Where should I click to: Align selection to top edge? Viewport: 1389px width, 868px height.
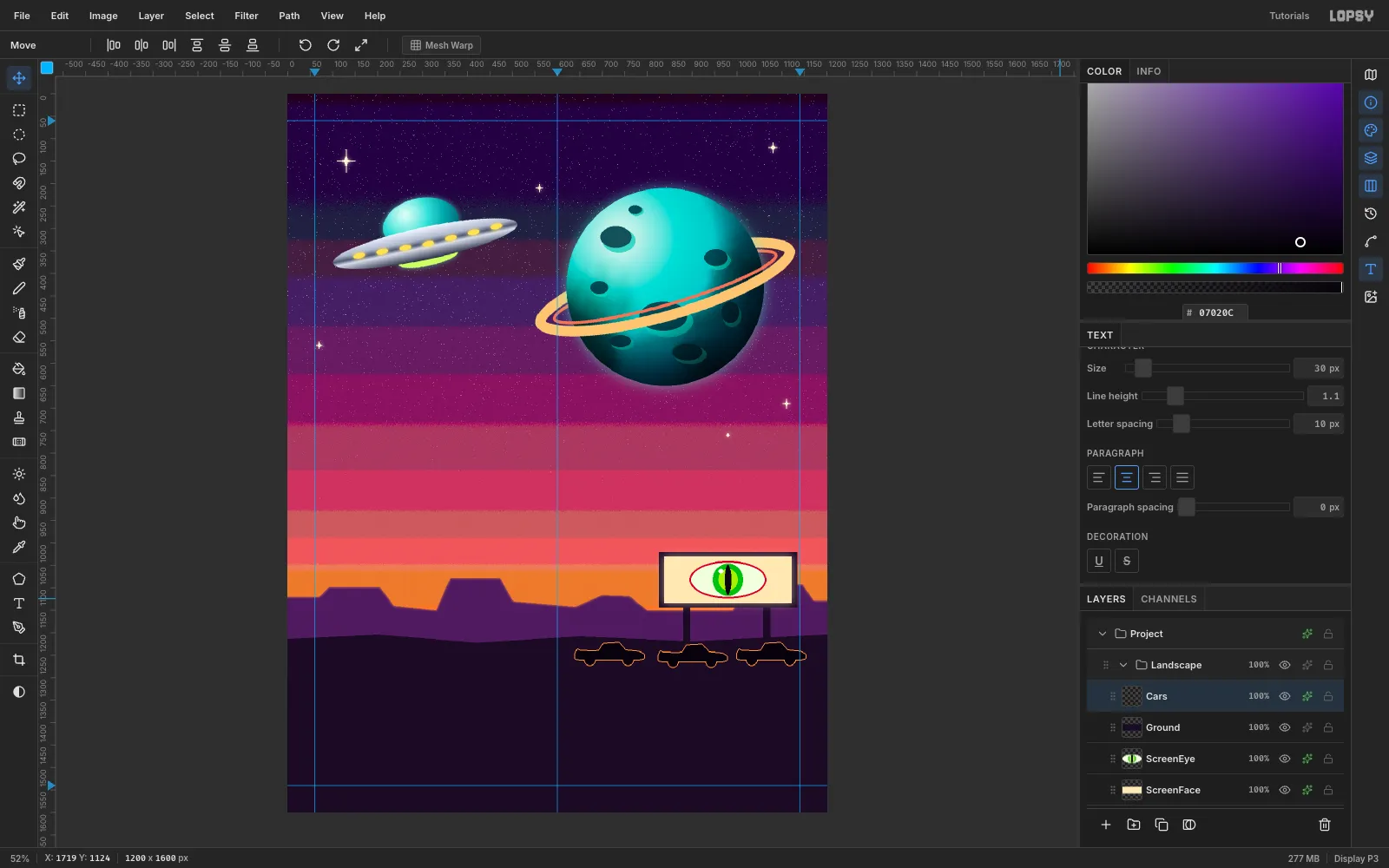[197, 45]
